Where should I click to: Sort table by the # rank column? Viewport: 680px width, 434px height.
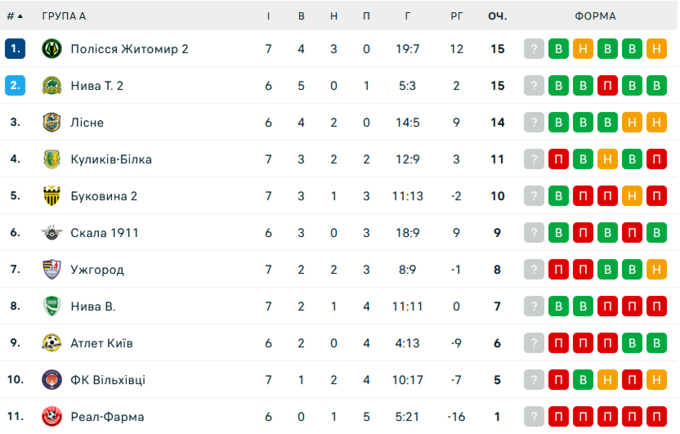(16, 16)
